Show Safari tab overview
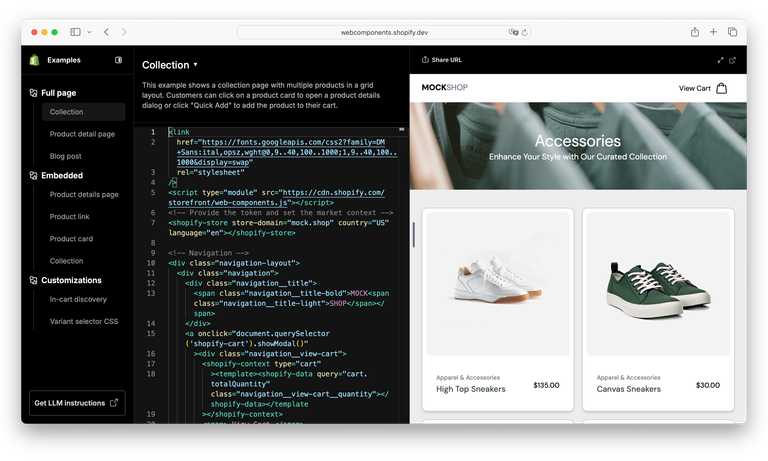 pyautogui.click(x=732, y=32)
